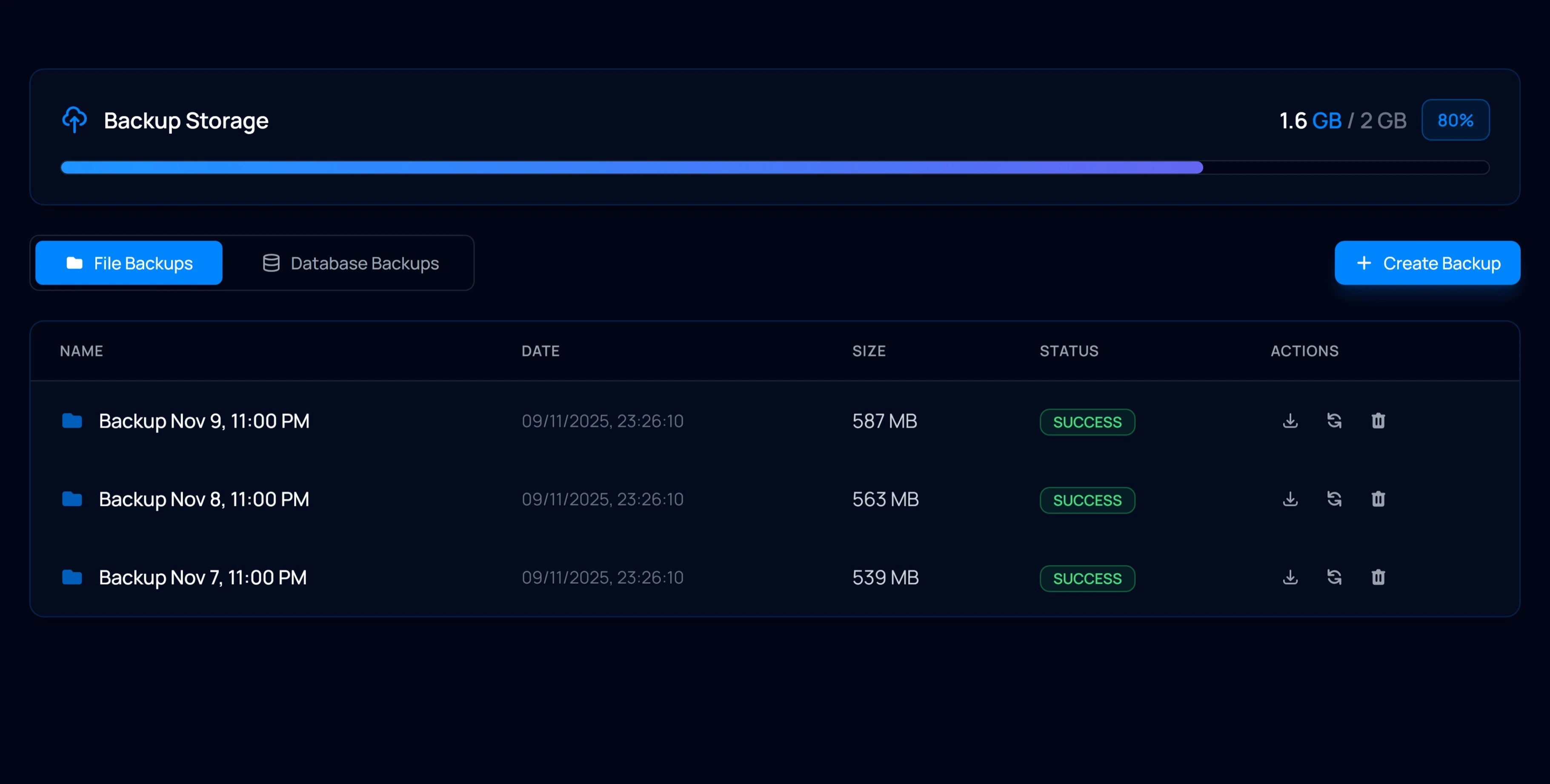Restore the Backup Nov 9 backup
1550x784 pixels.
pyautogui.click(x=1334, y=421)
